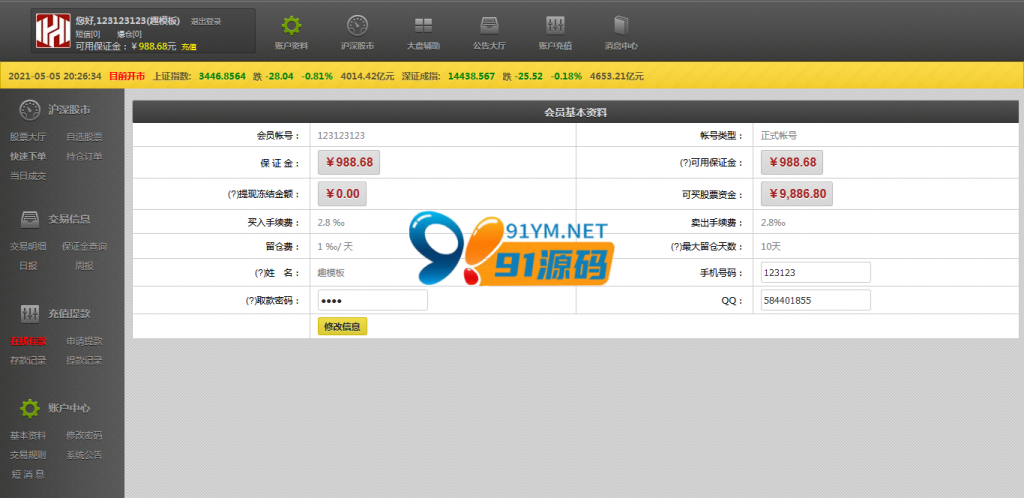Click 退出登录 to log out
The width and height of the screenshot is (1024, 498).
point(206,22)
